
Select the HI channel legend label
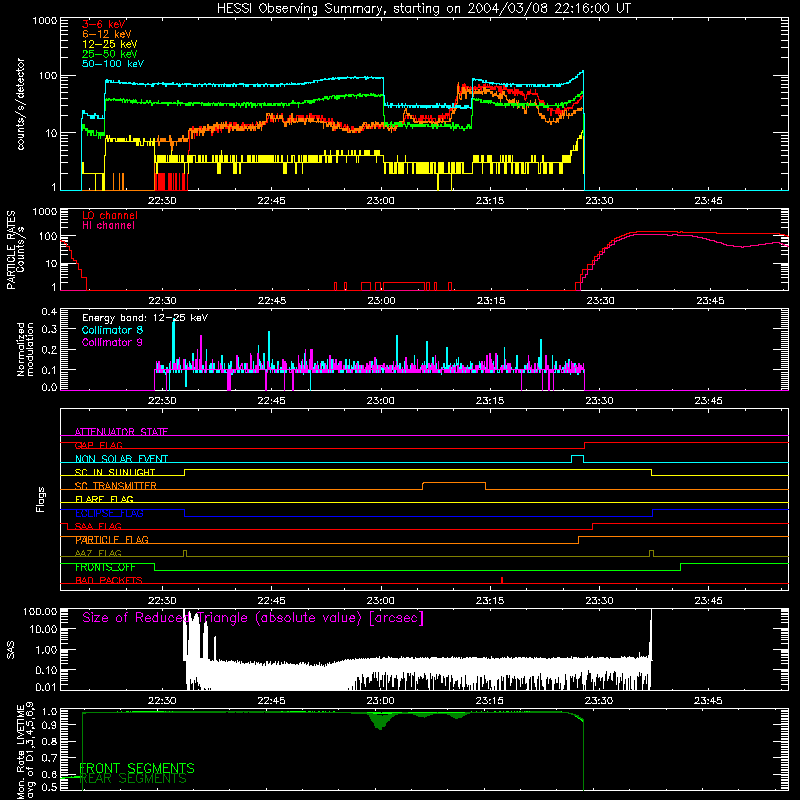point(108,226)
